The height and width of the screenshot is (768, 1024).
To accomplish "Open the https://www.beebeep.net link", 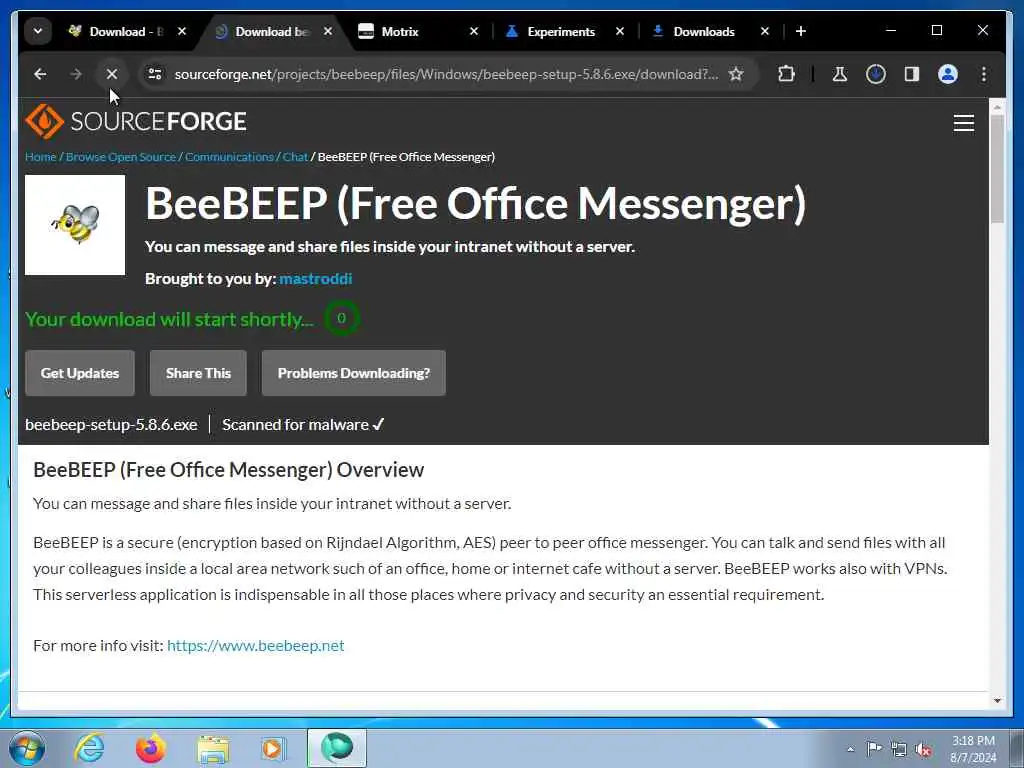I will tap(255, 645).
